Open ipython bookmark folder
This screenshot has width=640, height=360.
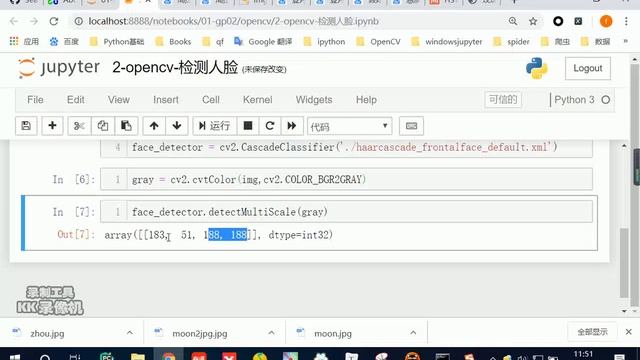click(x=324, y=42)
